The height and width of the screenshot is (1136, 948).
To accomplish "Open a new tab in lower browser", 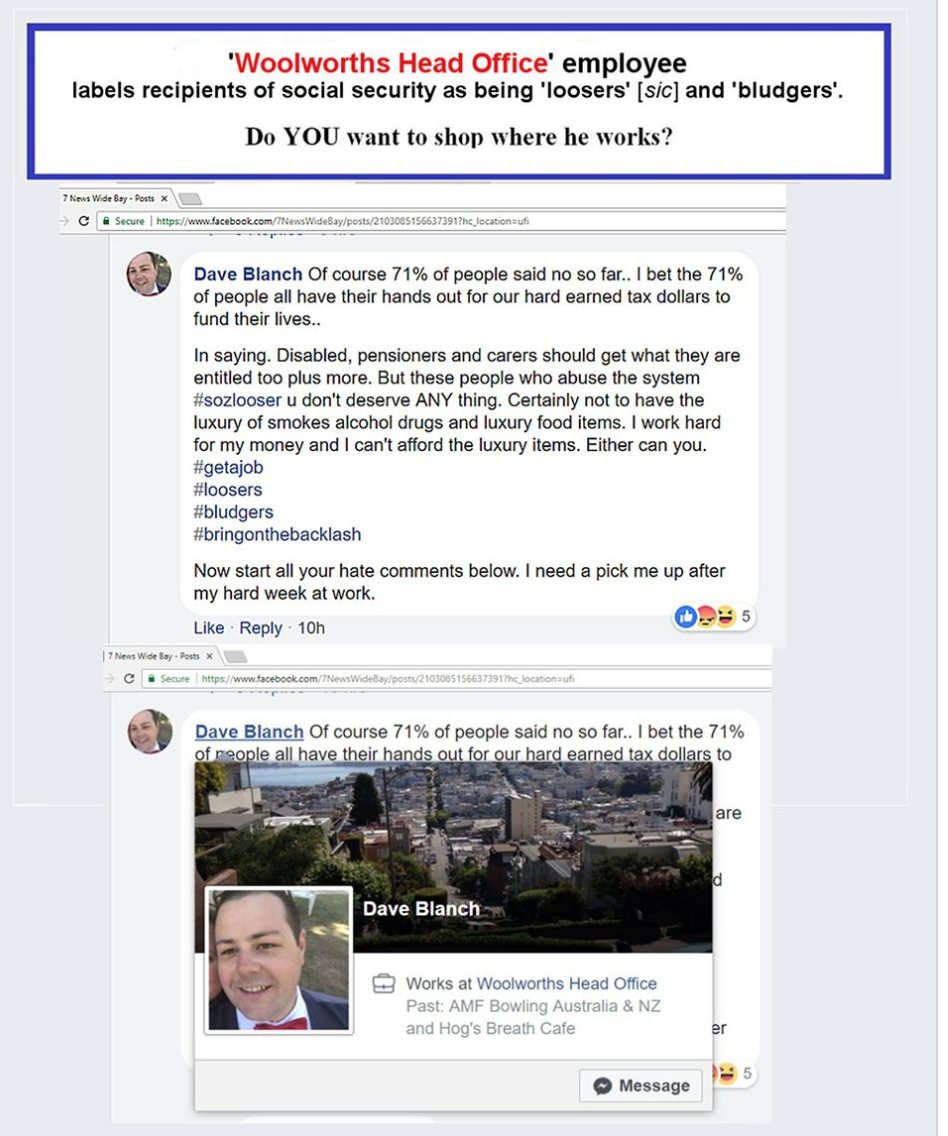I will (x=235, y=656).
